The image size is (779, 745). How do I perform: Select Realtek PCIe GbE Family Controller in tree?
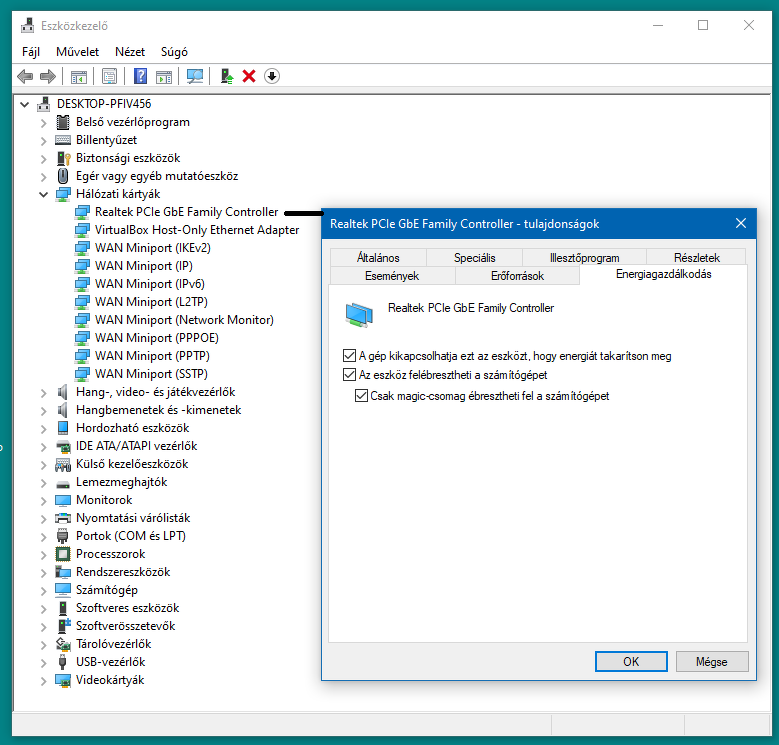(x=186, y=212)
